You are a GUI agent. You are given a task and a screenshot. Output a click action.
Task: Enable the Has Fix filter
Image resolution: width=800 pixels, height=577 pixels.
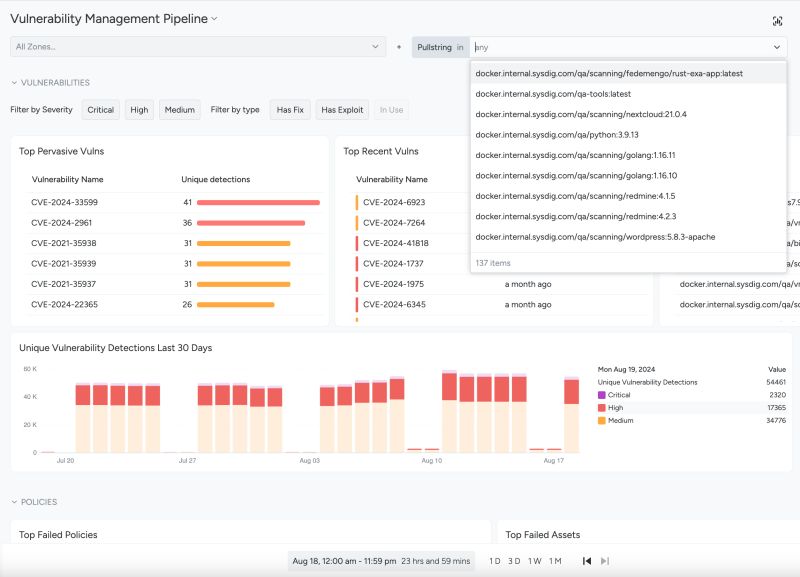pos(289,109)
